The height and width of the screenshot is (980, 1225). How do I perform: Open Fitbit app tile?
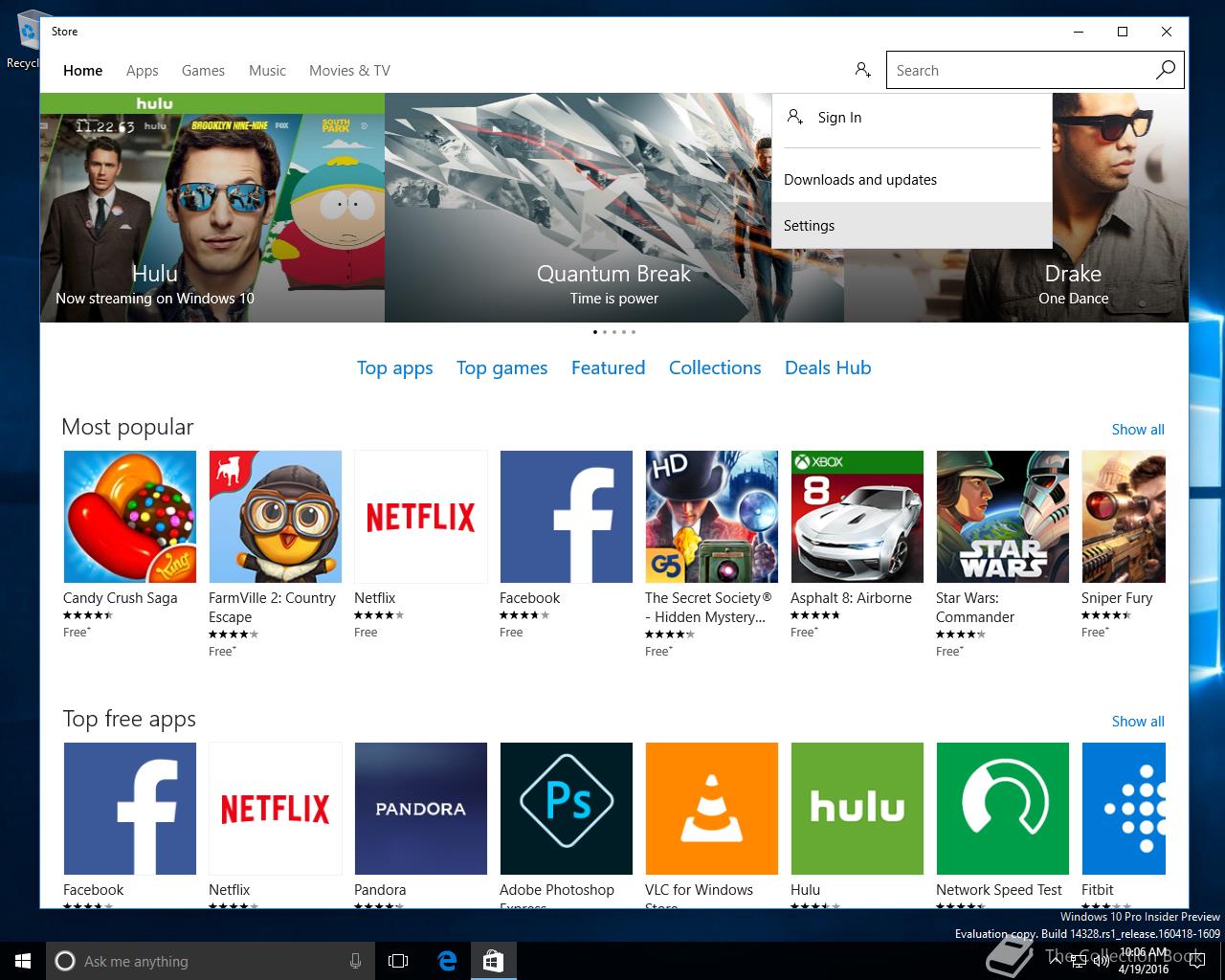point(1124,809)
